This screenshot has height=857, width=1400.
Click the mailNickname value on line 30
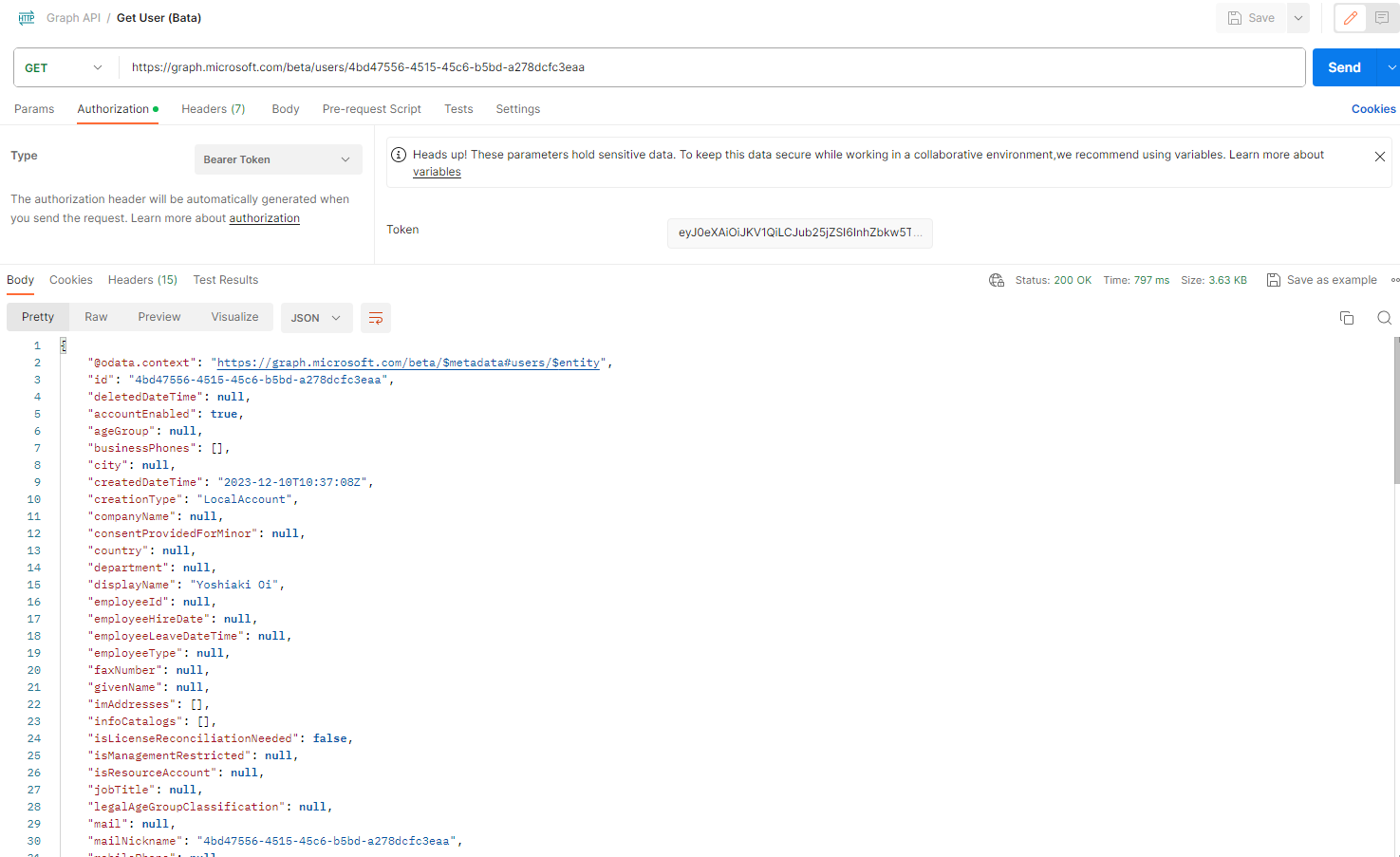pos(327,841)
